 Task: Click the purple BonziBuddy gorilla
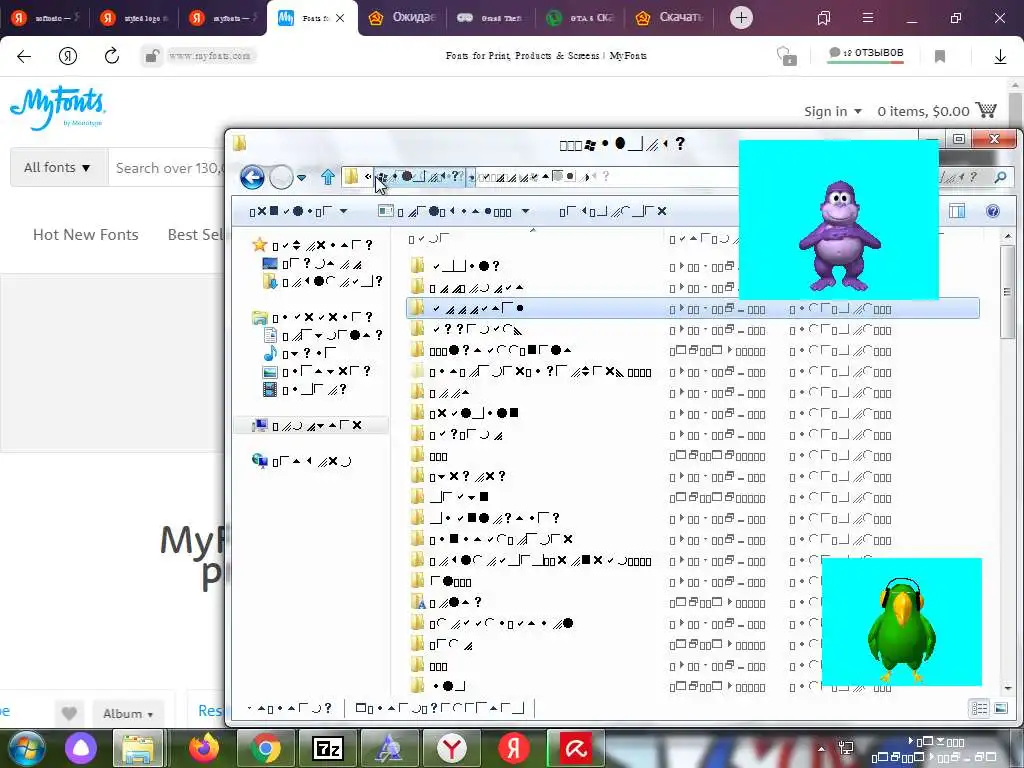[x=840, y=236]
